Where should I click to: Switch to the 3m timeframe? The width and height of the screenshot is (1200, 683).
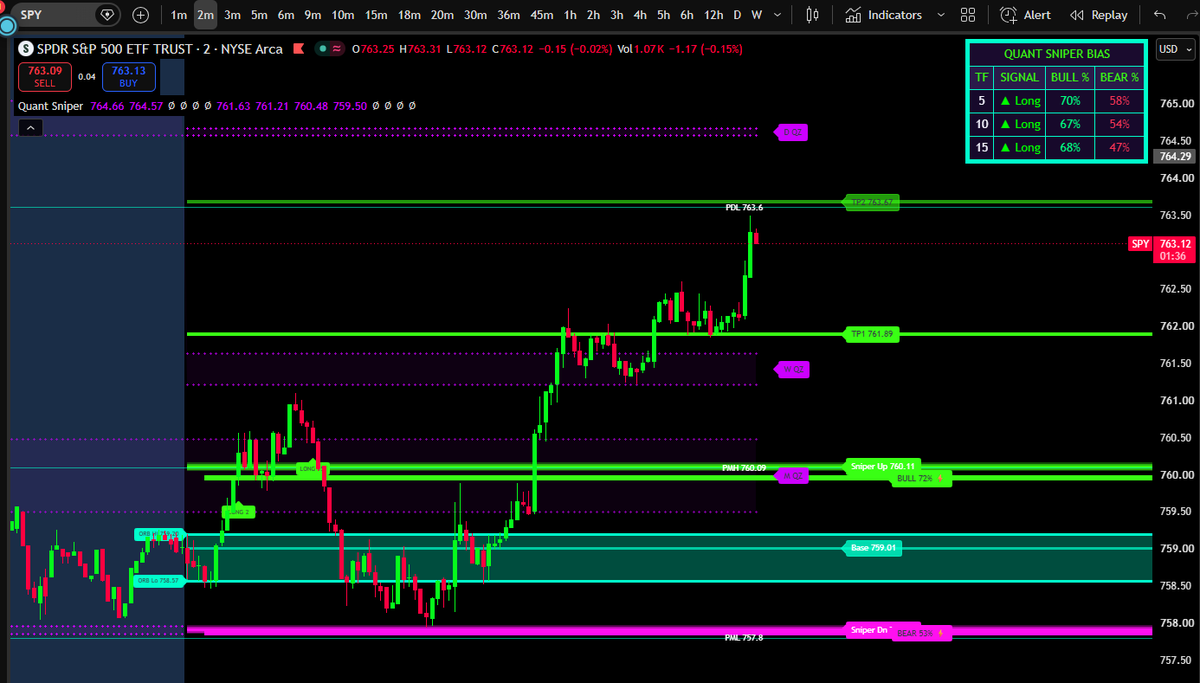pos(232,15)
